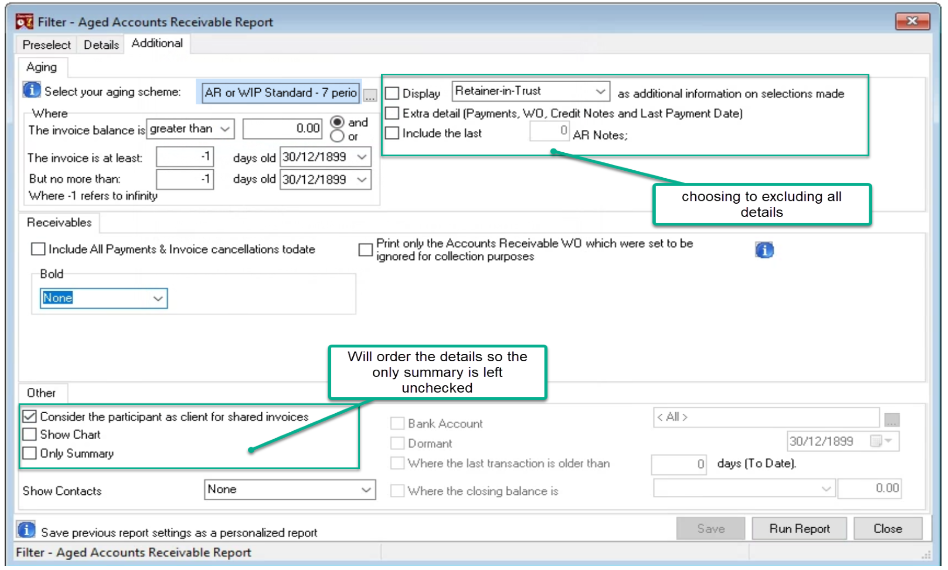The height and width of the screenshot is (570, 948).
Task: Toggle the Dormant checkbox
Action: [x=397, y=444]
